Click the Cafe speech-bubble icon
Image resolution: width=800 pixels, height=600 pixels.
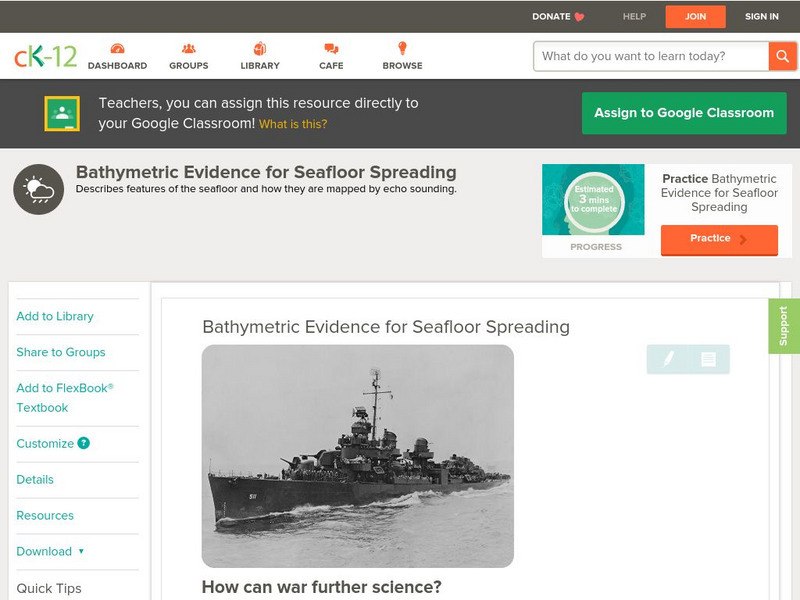point(329,47)
